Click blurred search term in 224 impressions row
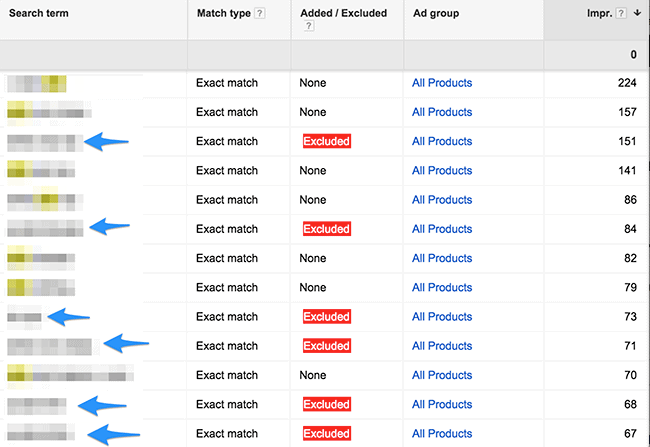This screenshot has height=447, width=650. tap(37, 84)
